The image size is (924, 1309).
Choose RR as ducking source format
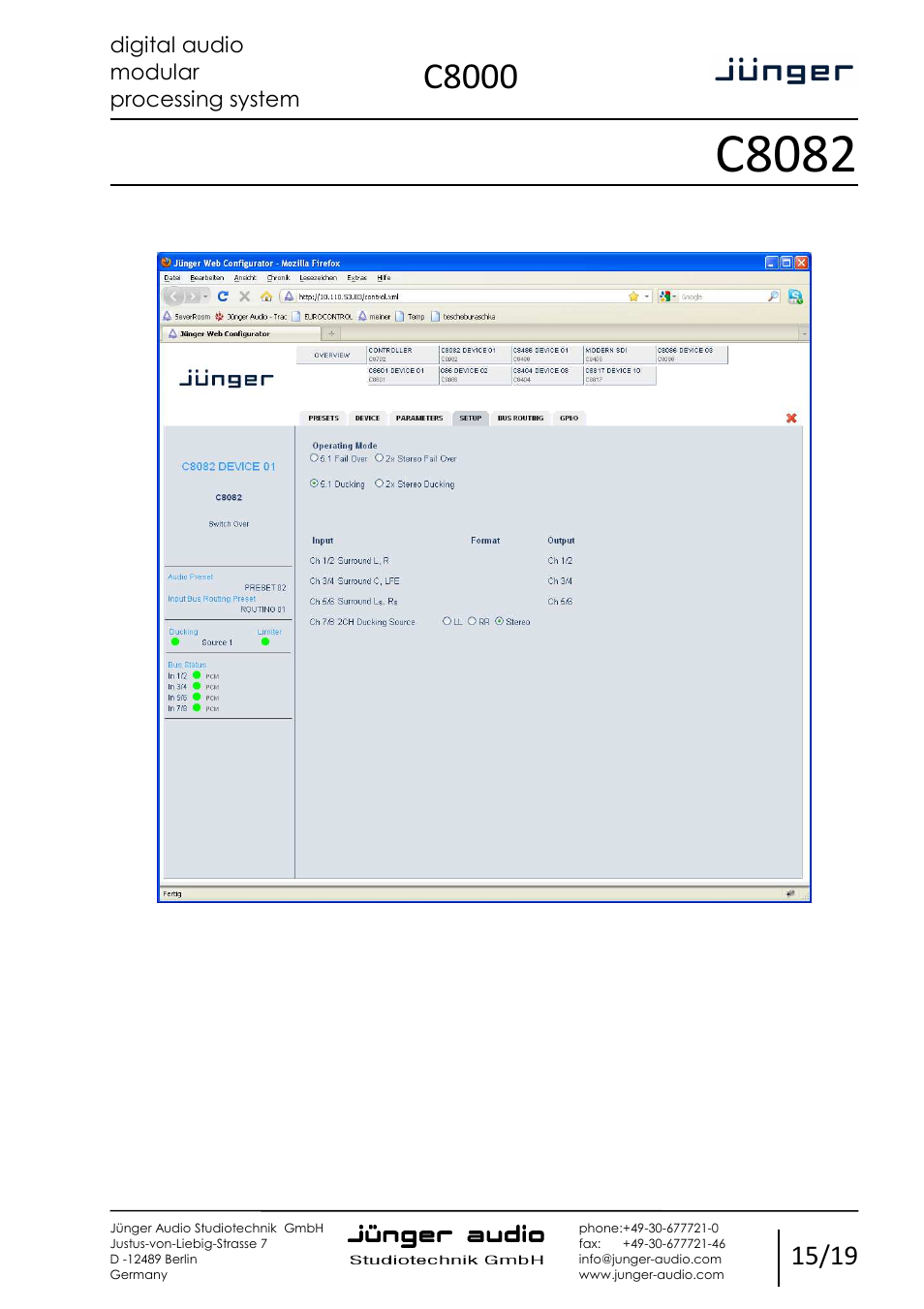[472, 621]
